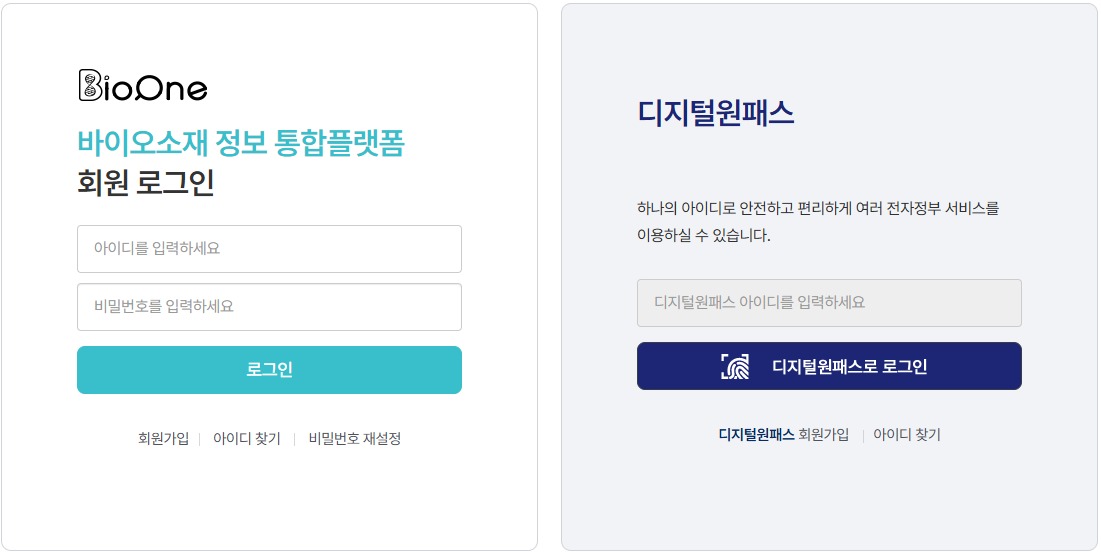Click the BioOne logo
The image size is (1101, 552).
tap(142, 87)
